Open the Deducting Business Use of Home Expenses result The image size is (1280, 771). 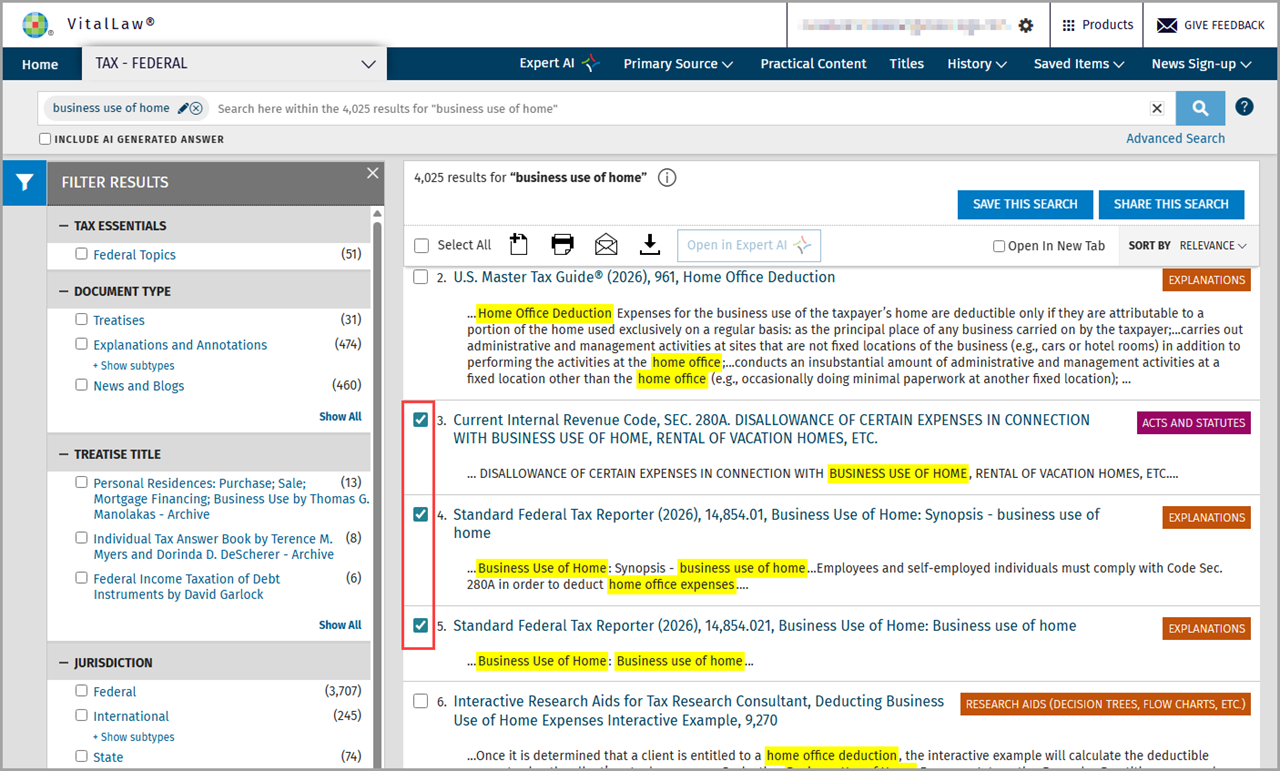point(698,710)
